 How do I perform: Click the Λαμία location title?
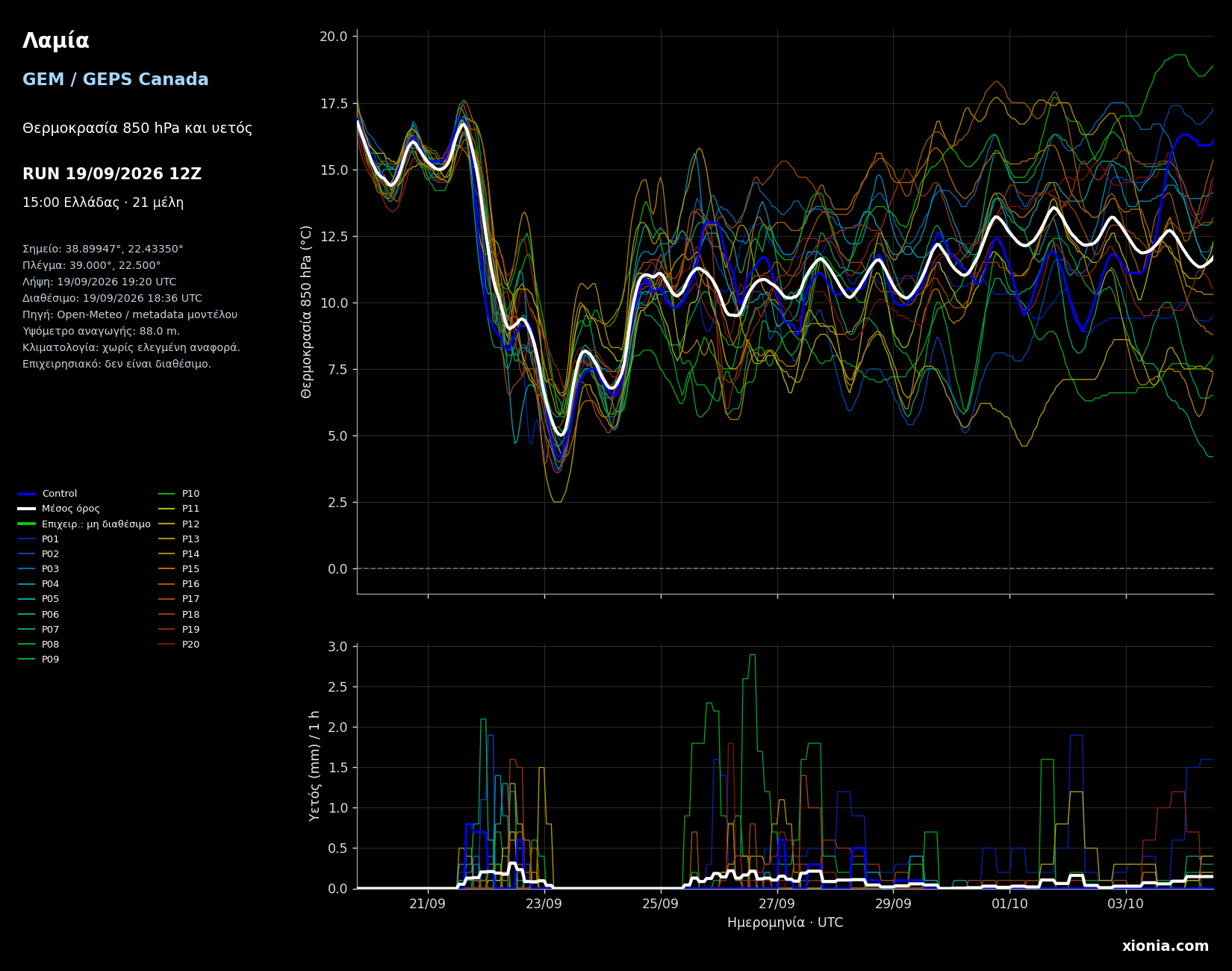point(56,41)
